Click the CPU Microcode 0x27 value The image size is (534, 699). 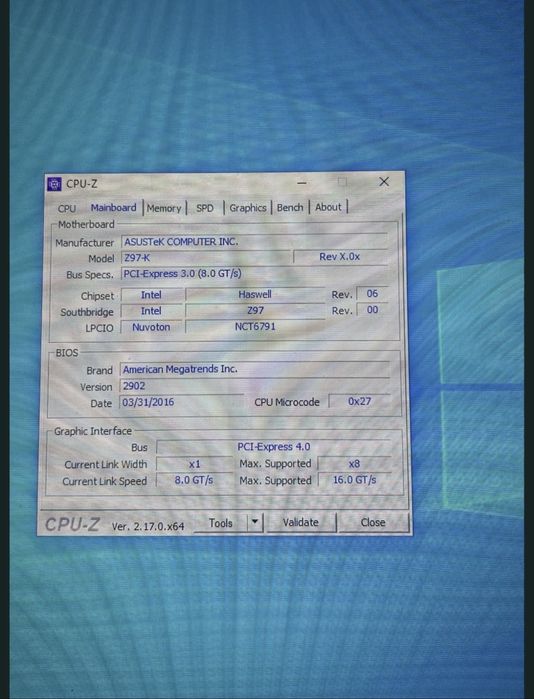(359, 401)
